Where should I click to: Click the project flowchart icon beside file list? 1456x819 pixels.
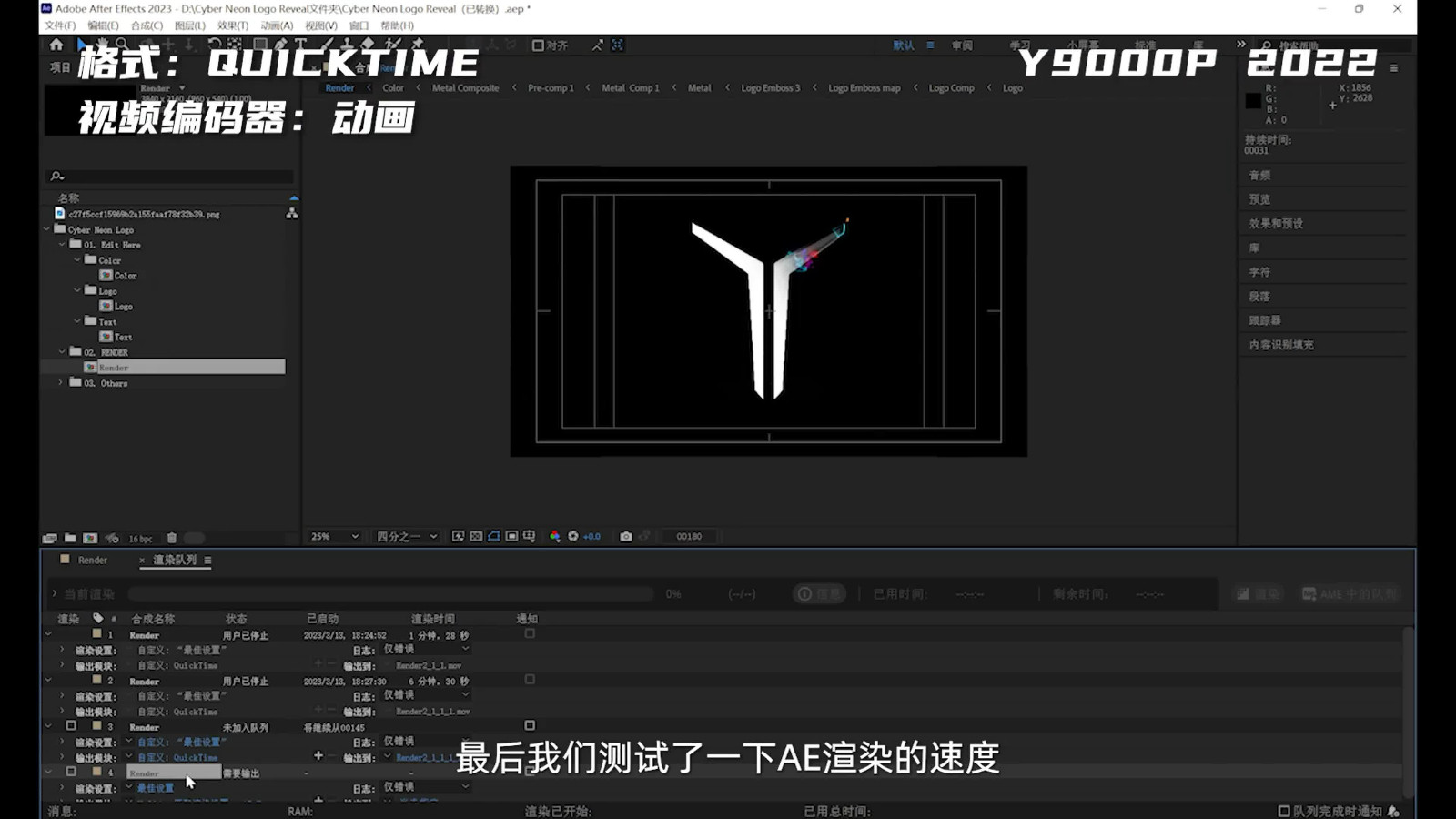point(292,213)
